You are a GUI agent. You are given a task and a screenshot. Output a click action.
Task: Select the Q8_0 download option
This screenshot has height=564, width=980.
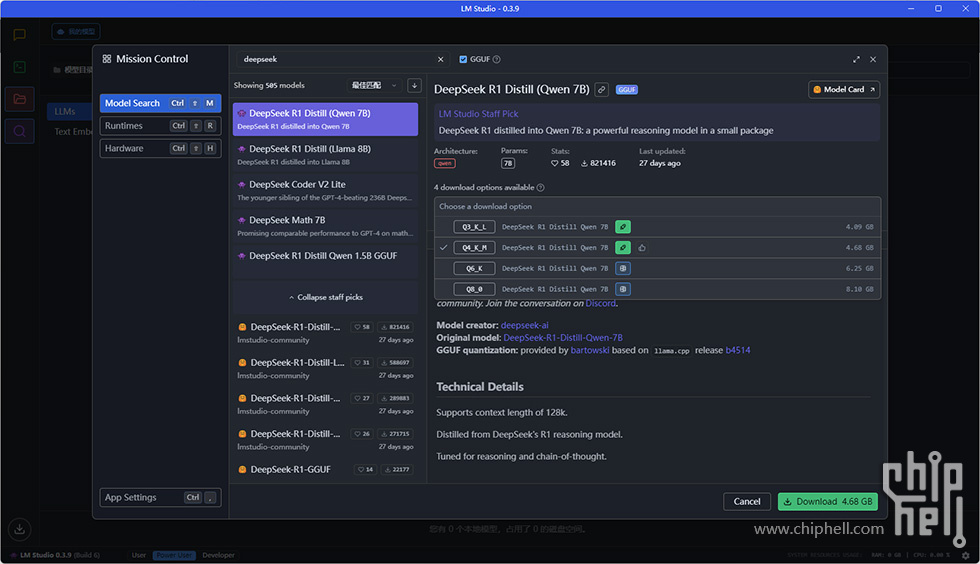coord(658,289)
